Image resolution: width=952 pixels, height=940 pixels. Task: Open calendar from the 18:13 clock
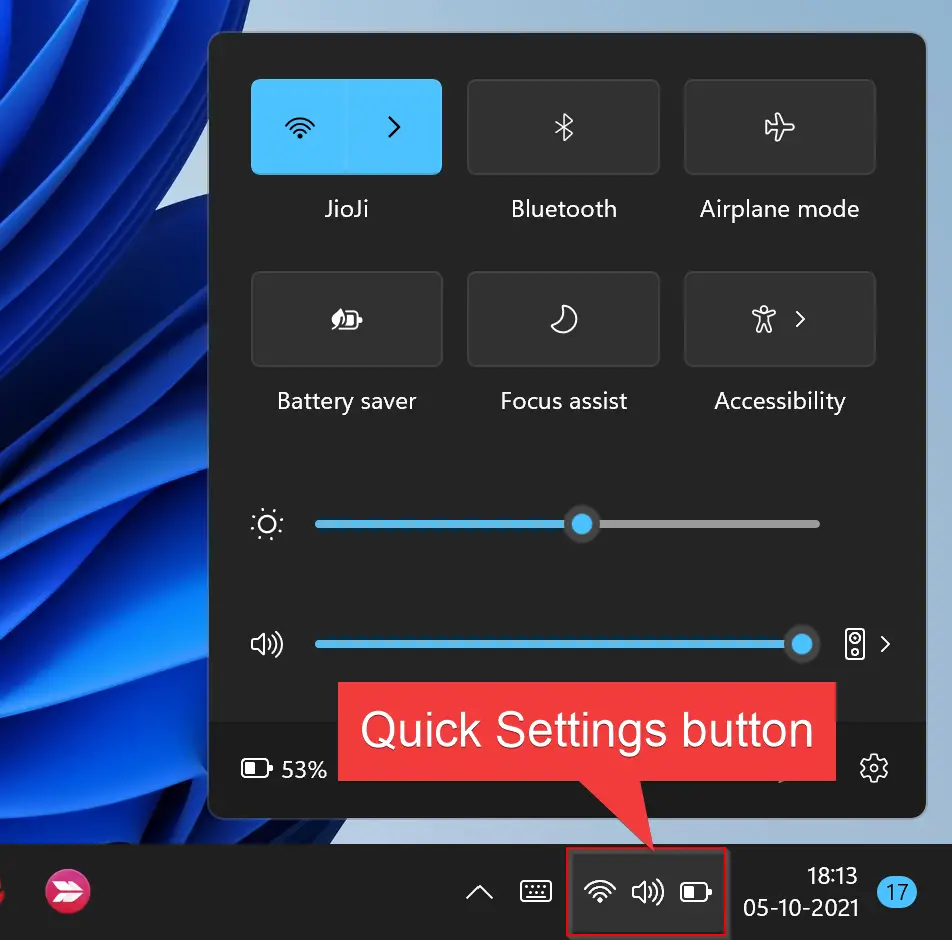801,891
